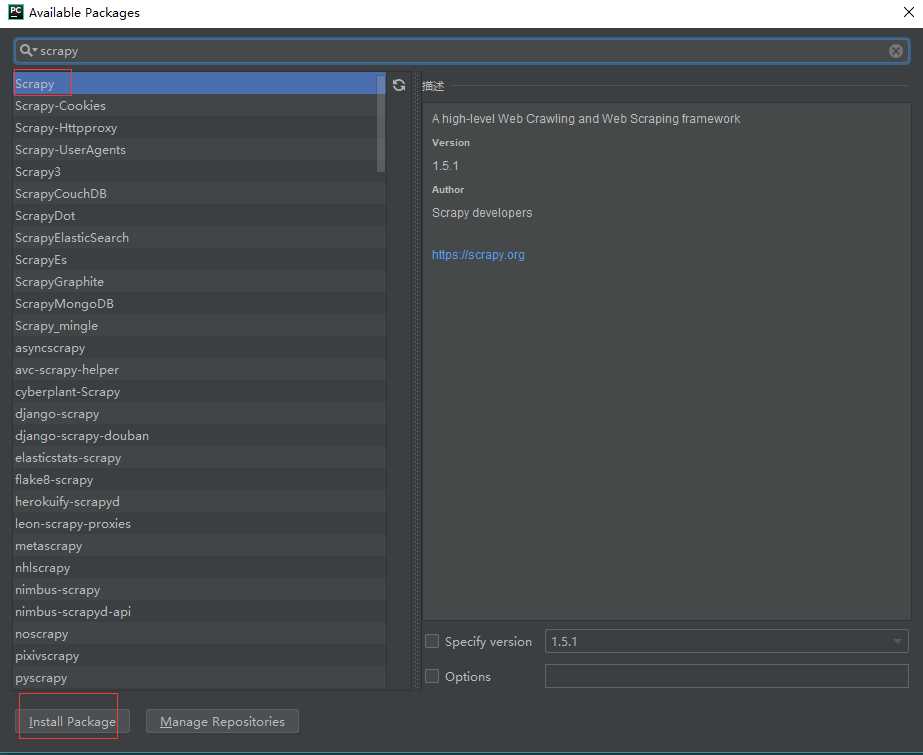Select leon-scrapy-proxies package
923x755 pixels.
[x=199, y=524]
